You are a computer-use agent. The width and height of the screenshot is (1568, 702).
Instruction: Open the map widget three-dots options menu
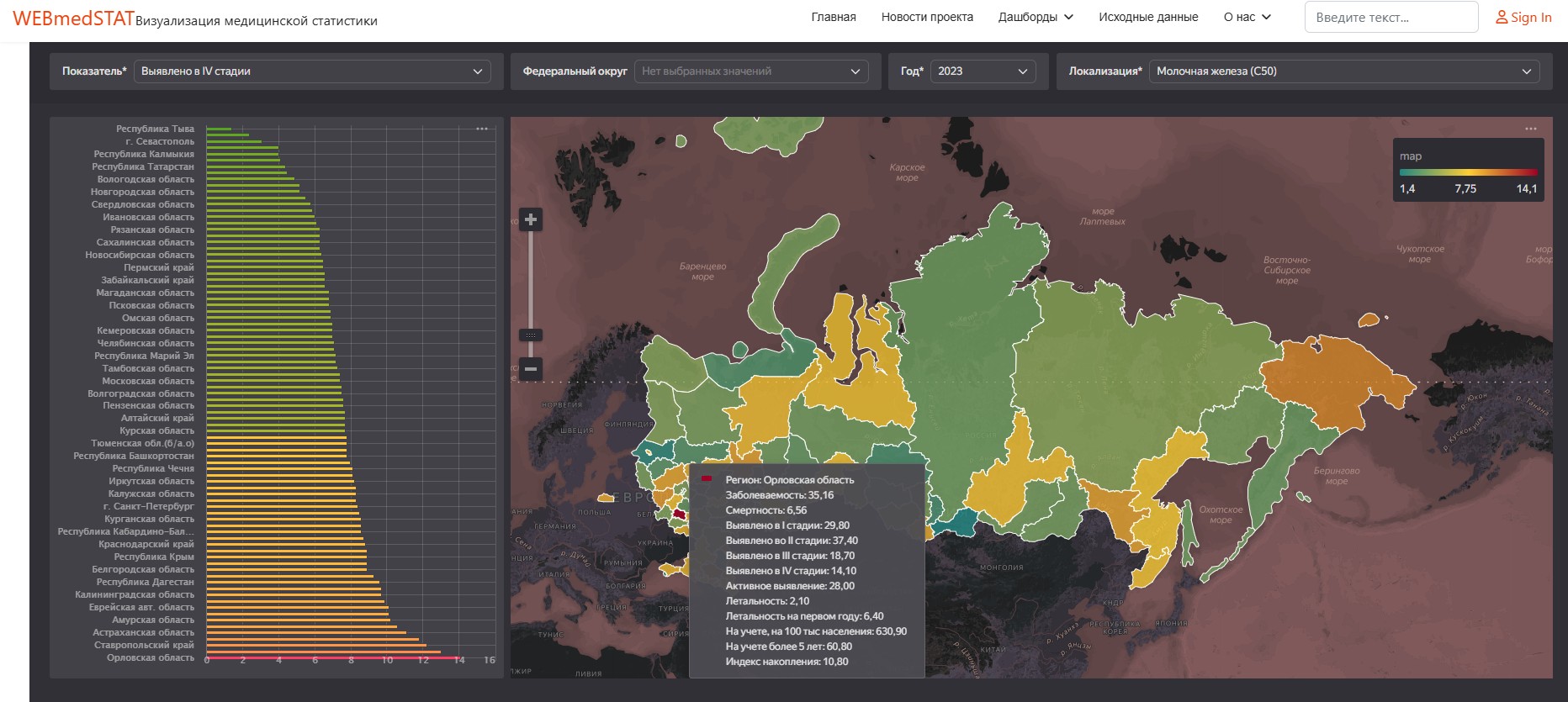click(1530, 129)
